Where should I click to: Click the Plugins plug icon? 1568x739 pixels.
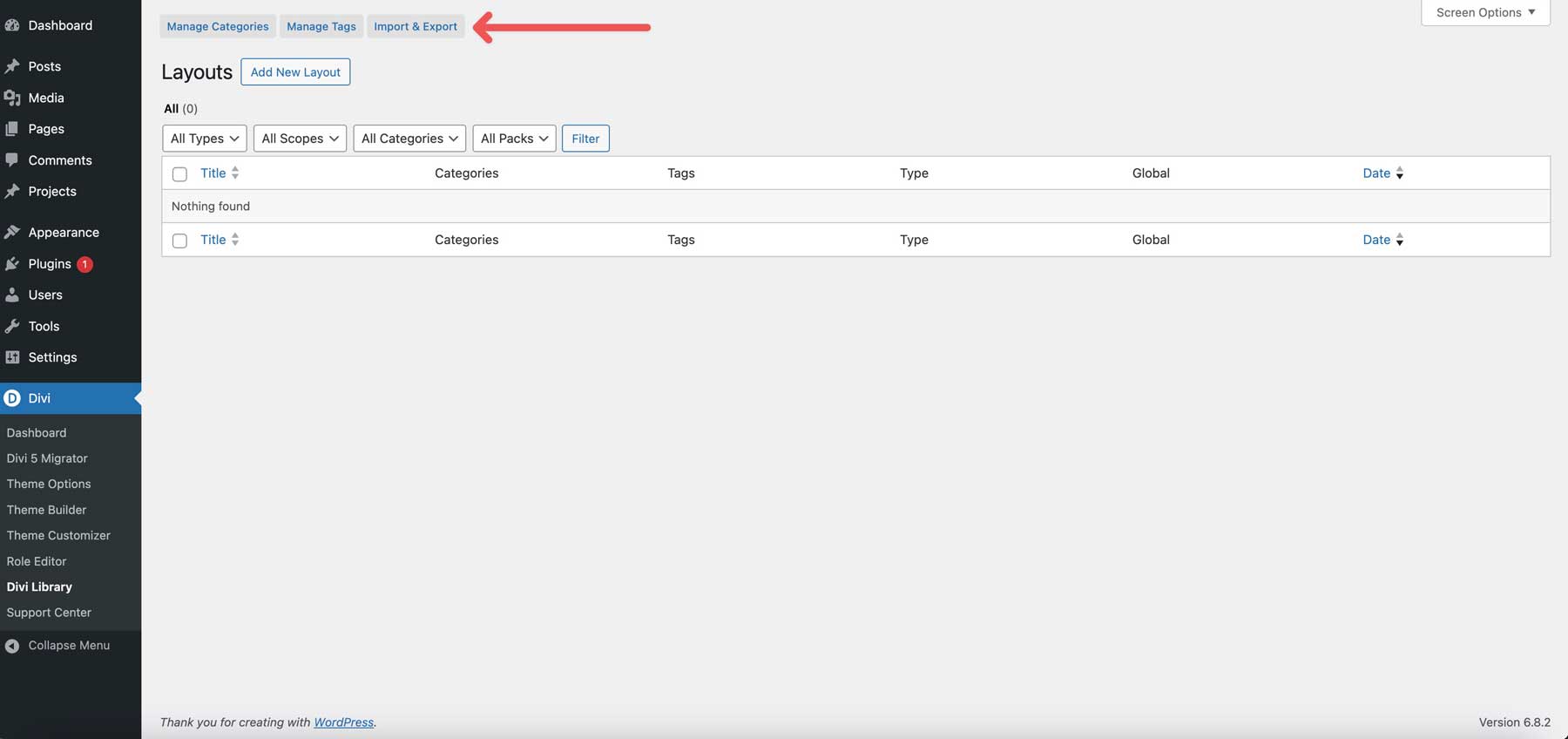click(x=12, y=264)
